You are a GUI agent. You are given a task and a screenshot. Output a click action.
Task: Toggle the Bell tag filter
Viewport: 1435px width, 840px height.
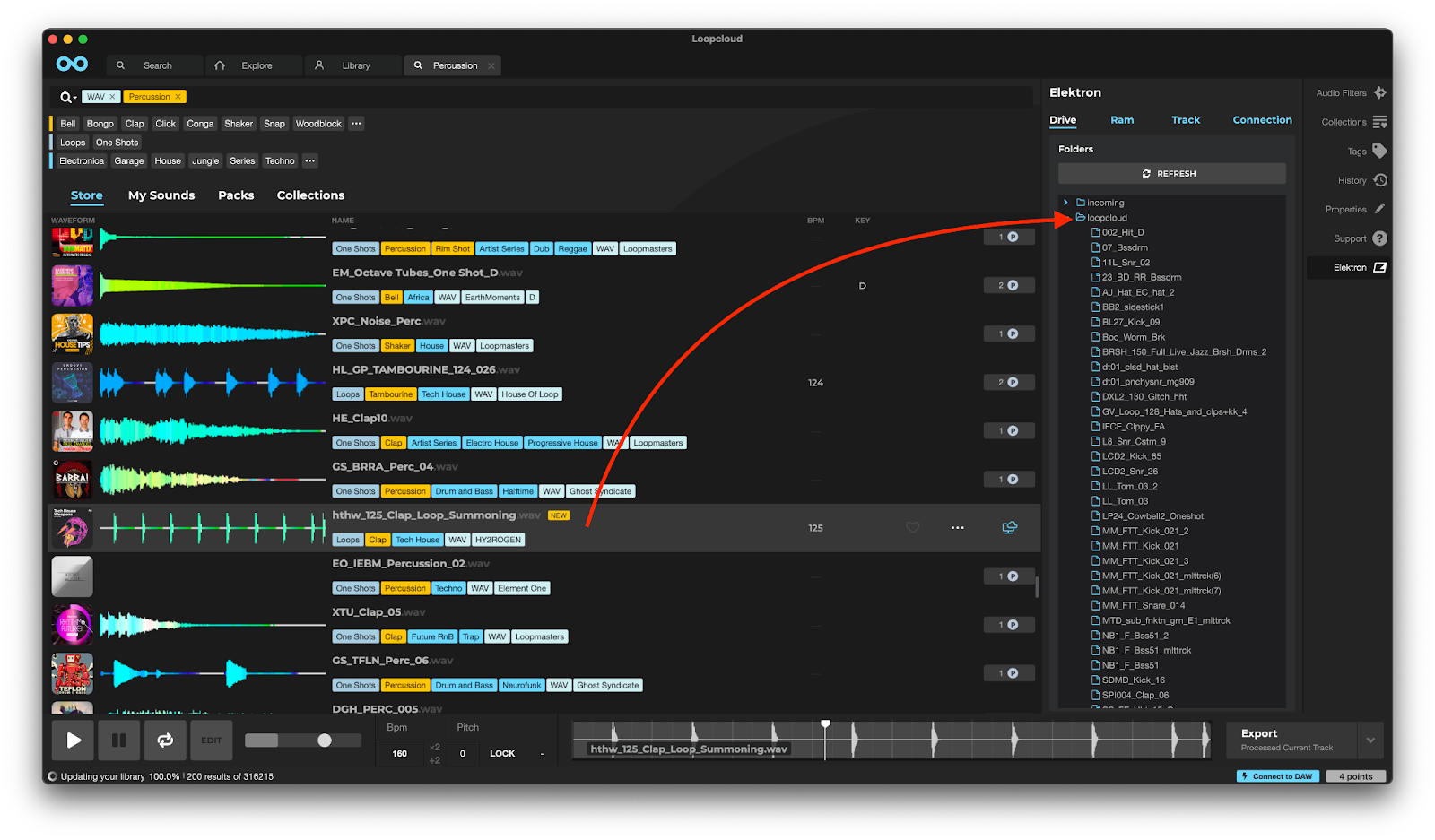[68, 124]
